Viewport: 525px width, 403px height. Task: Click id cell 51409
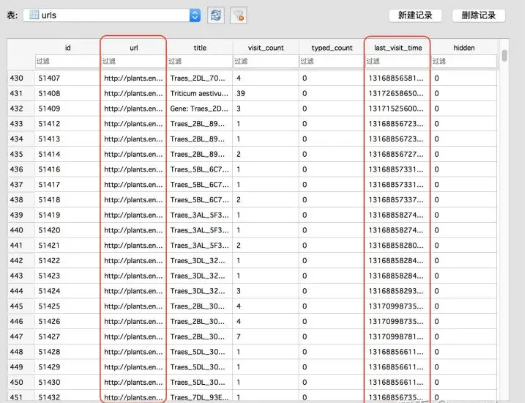67,109
